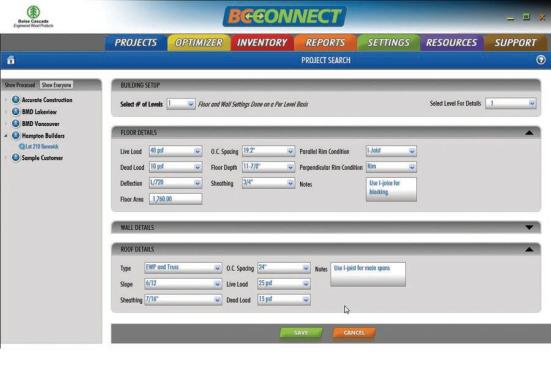This screenshot has height=367, width=551.
Task: Click the green Save button
Action: tap(301, 333)
